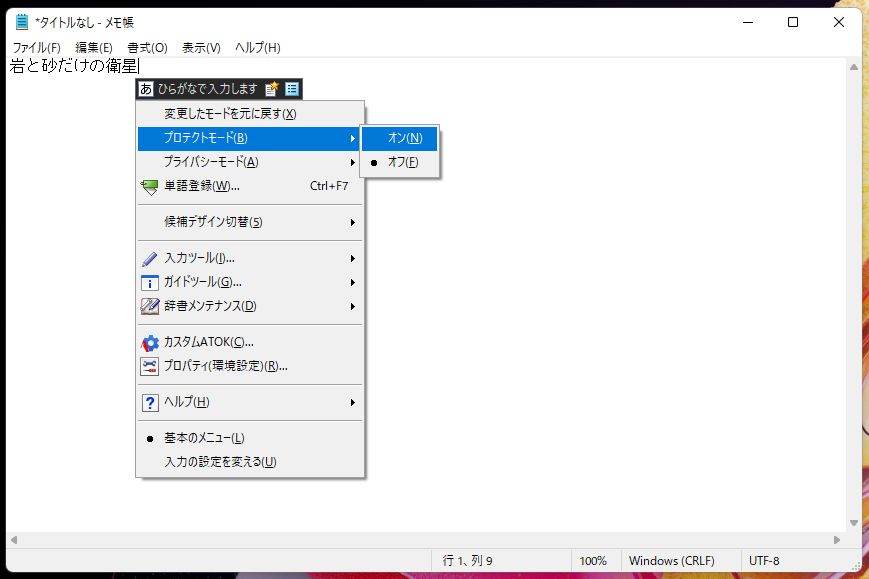Click the gear icon for カスタムATOK
This screenshot has height=579, width=869.
point(151,343)
